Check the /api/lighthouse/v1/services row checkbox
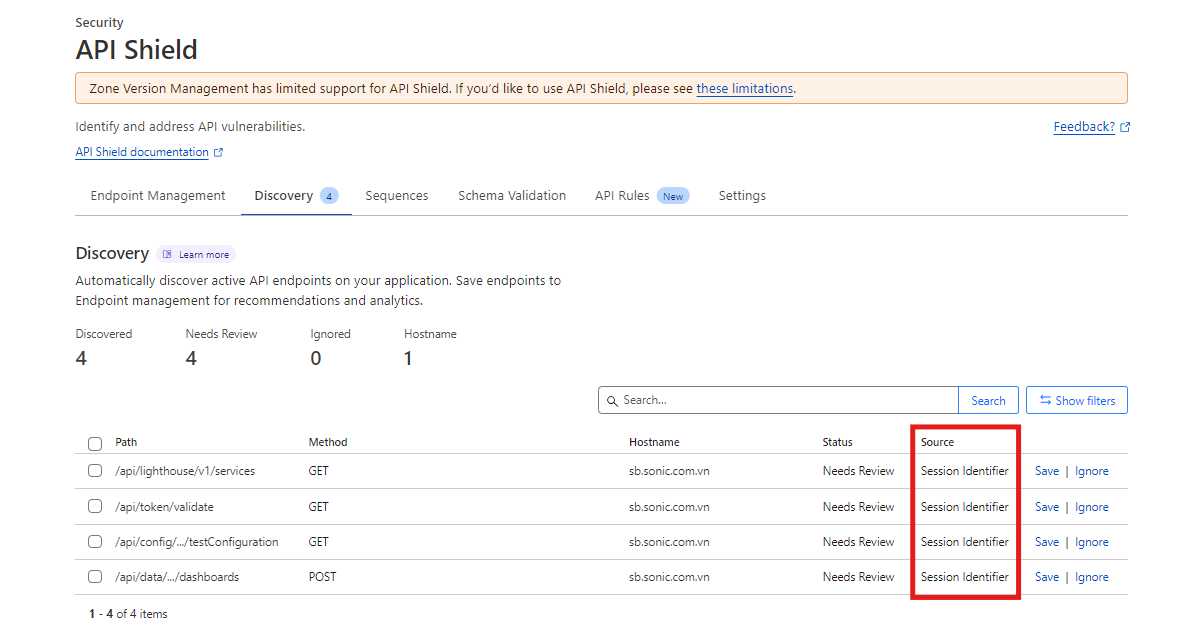The height and width of the screenshot is (640, 1187). (95, 471)
